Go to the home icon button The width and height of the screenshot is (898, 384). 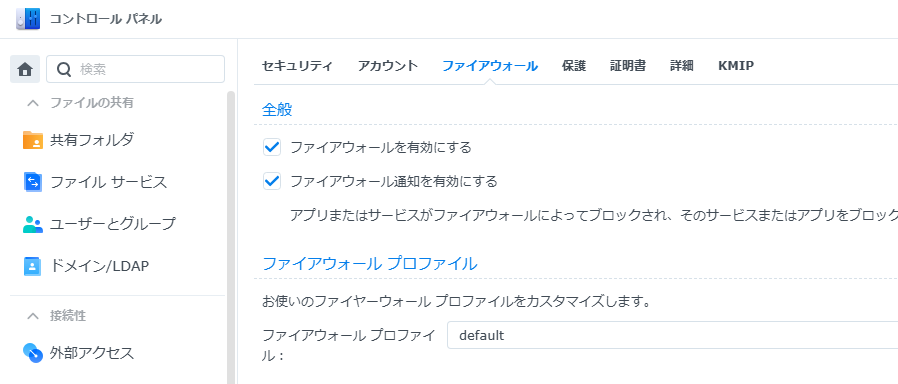pyautogui.click(x=25, y=69)
